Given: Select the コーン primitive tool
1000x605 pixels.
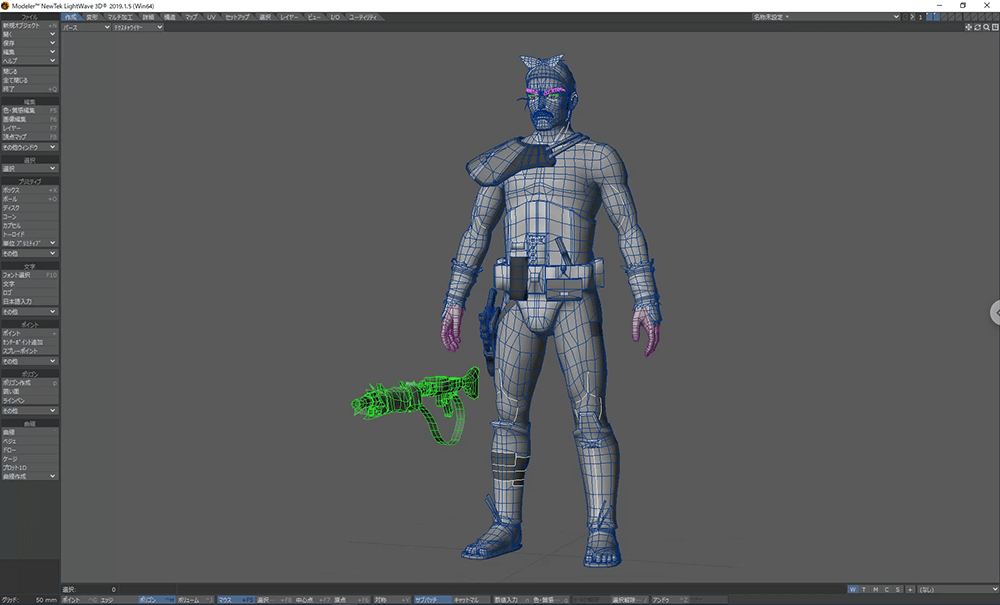Looking at the screenshot, I should 29,217.
